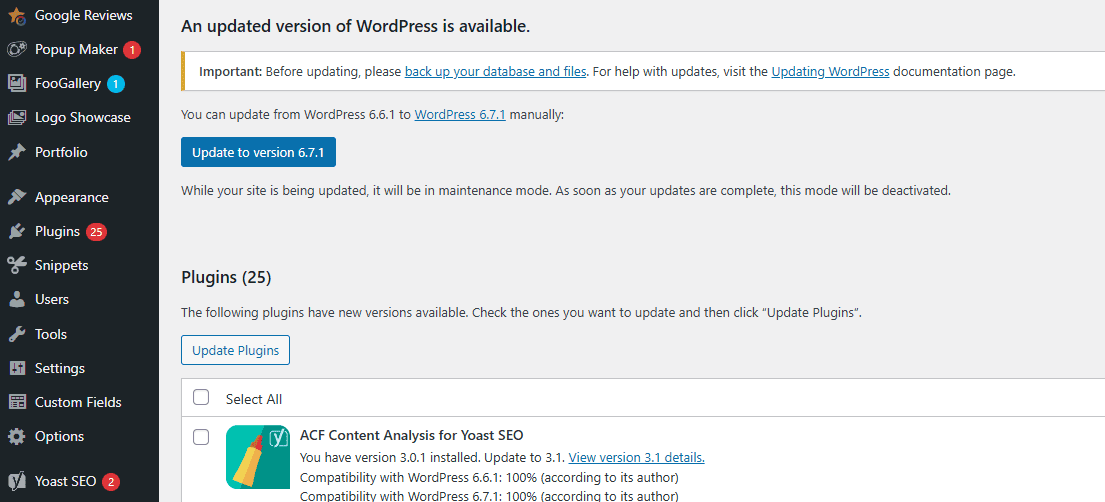Image resolution: width=1105 pixels, height=502 pixels.
Task: Check the Select All checkbox
Action: 201,398
